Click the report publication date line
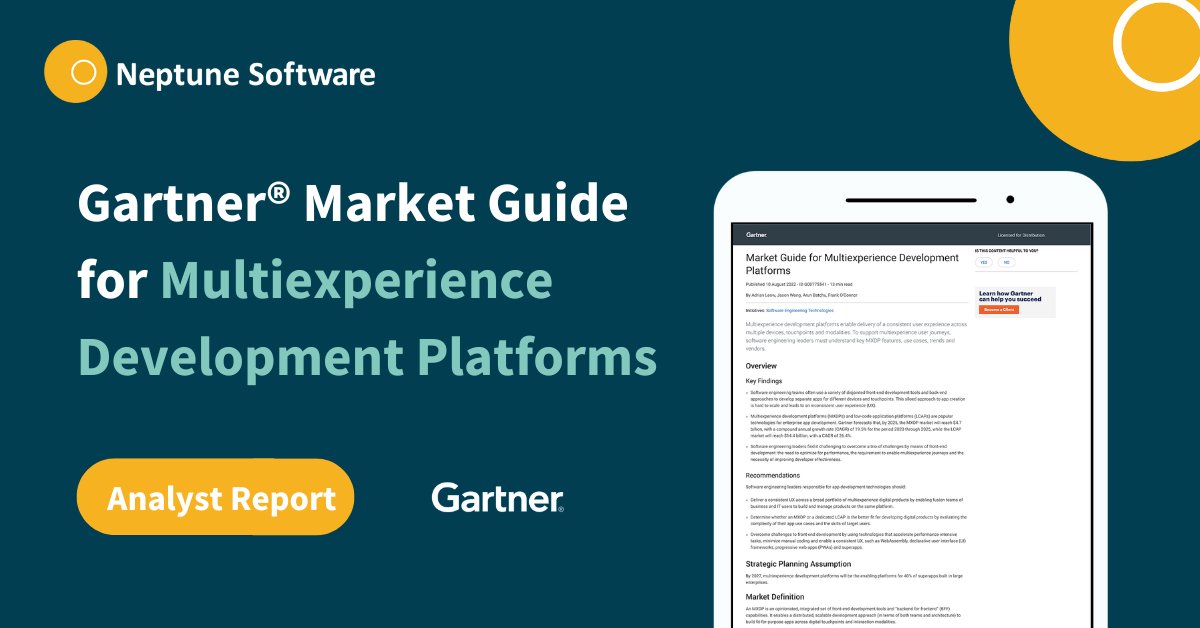1200x628 pixels. coord(801,284)
